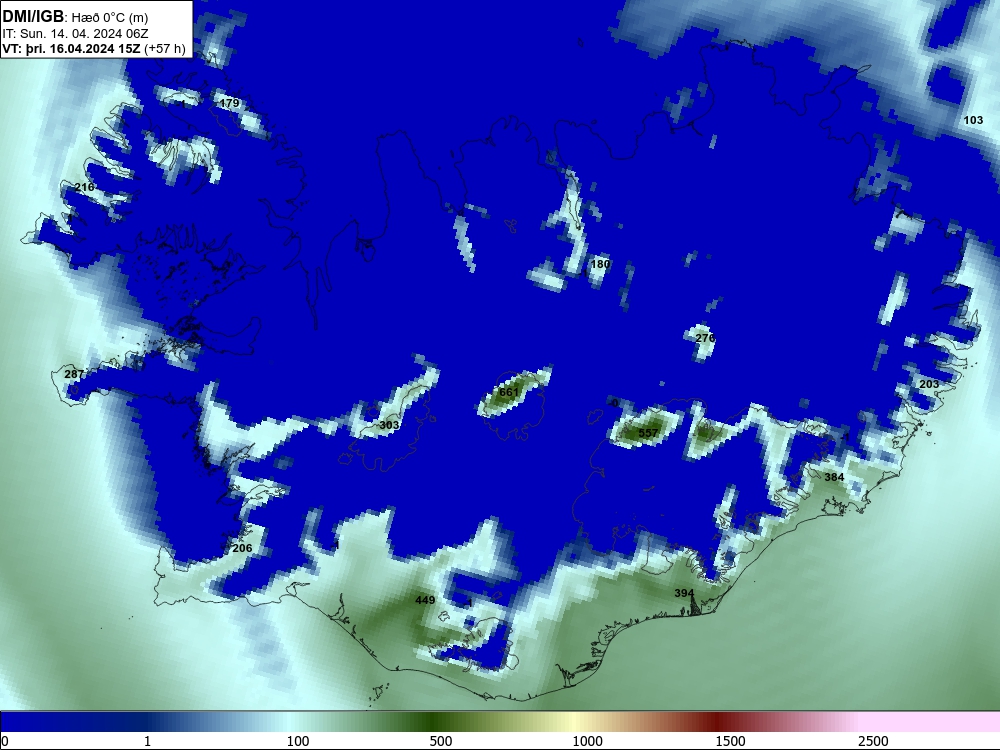Click the 276 value on the map
Screen dimensions: 1000x750
(705, 338)
